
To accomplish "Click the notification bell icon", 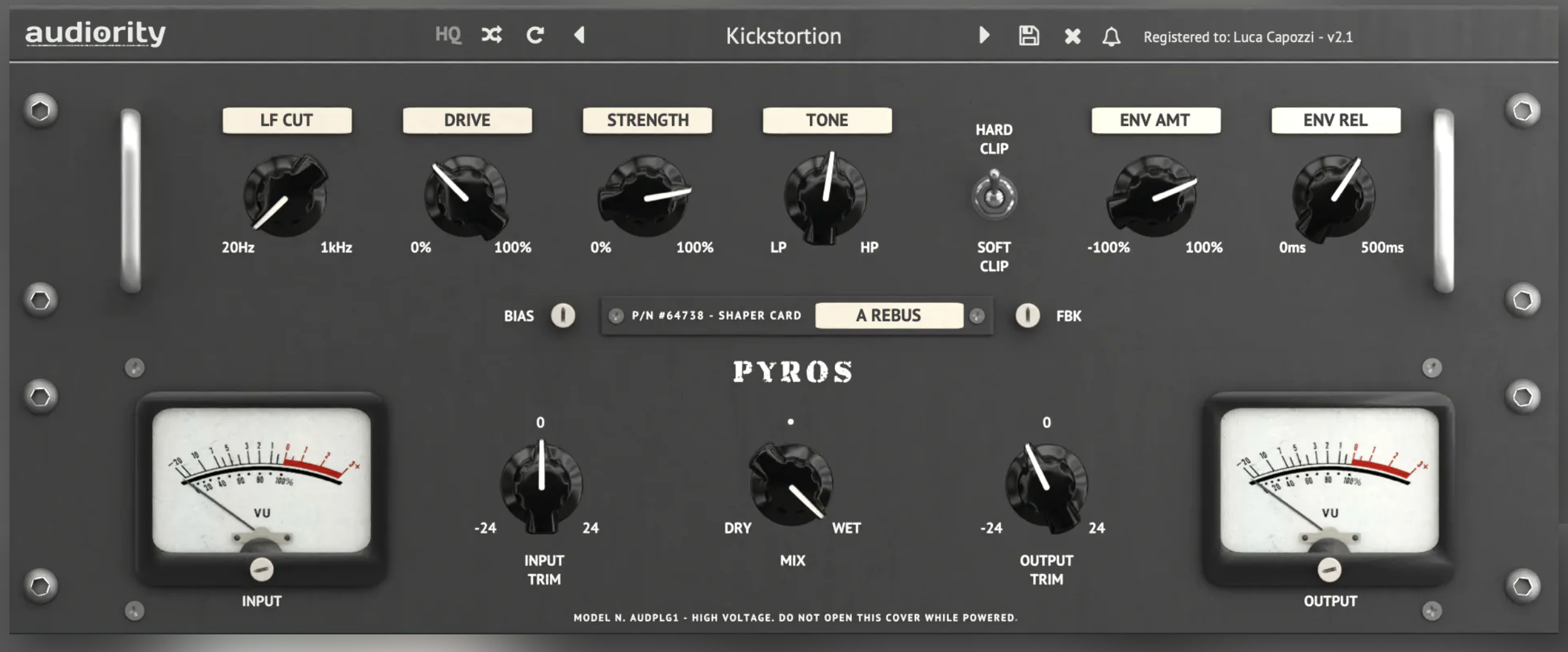I will coord(1111,37).
